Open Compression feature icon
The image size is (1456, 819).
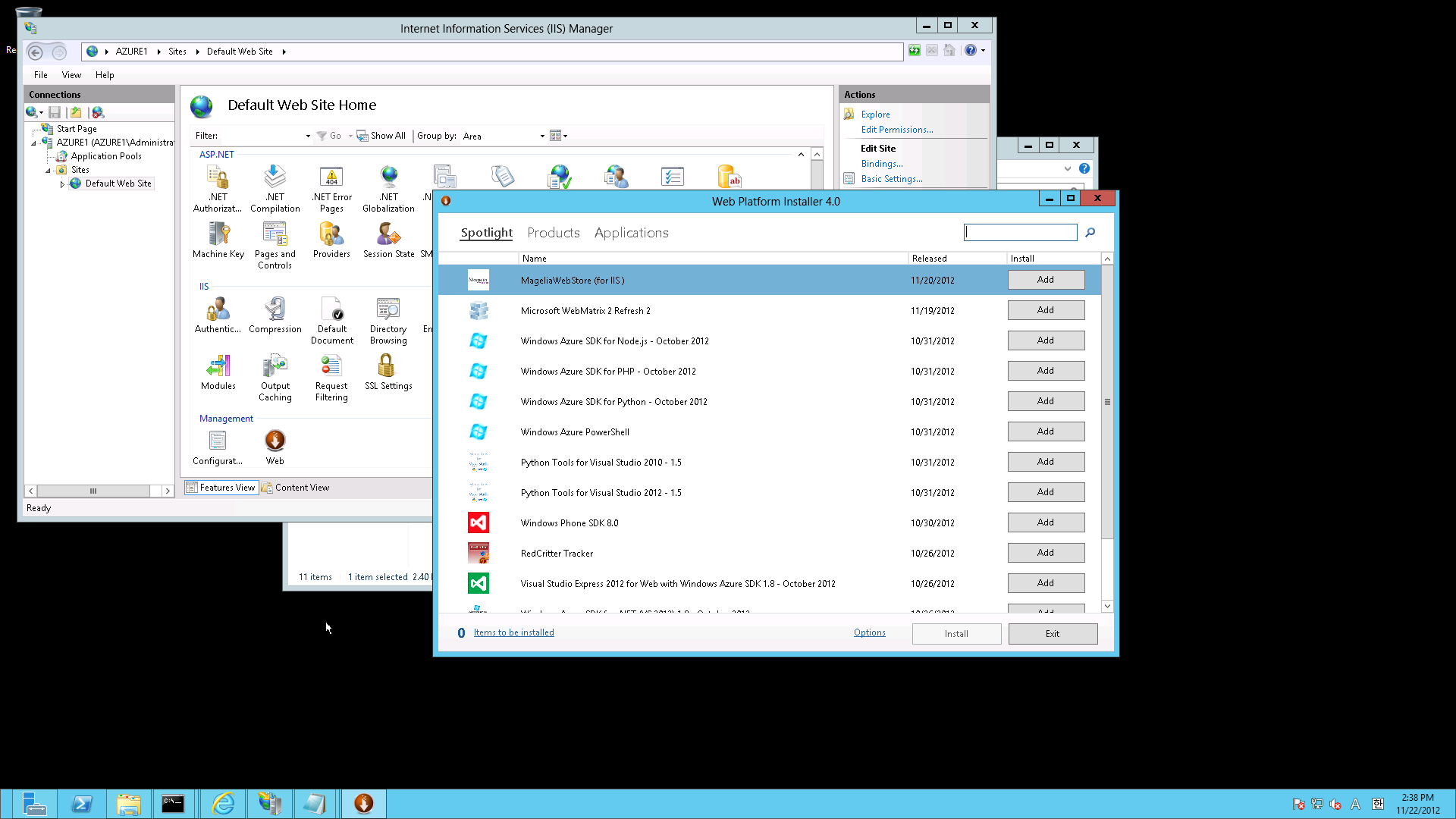pyautogui.click(x=275, y=315)
